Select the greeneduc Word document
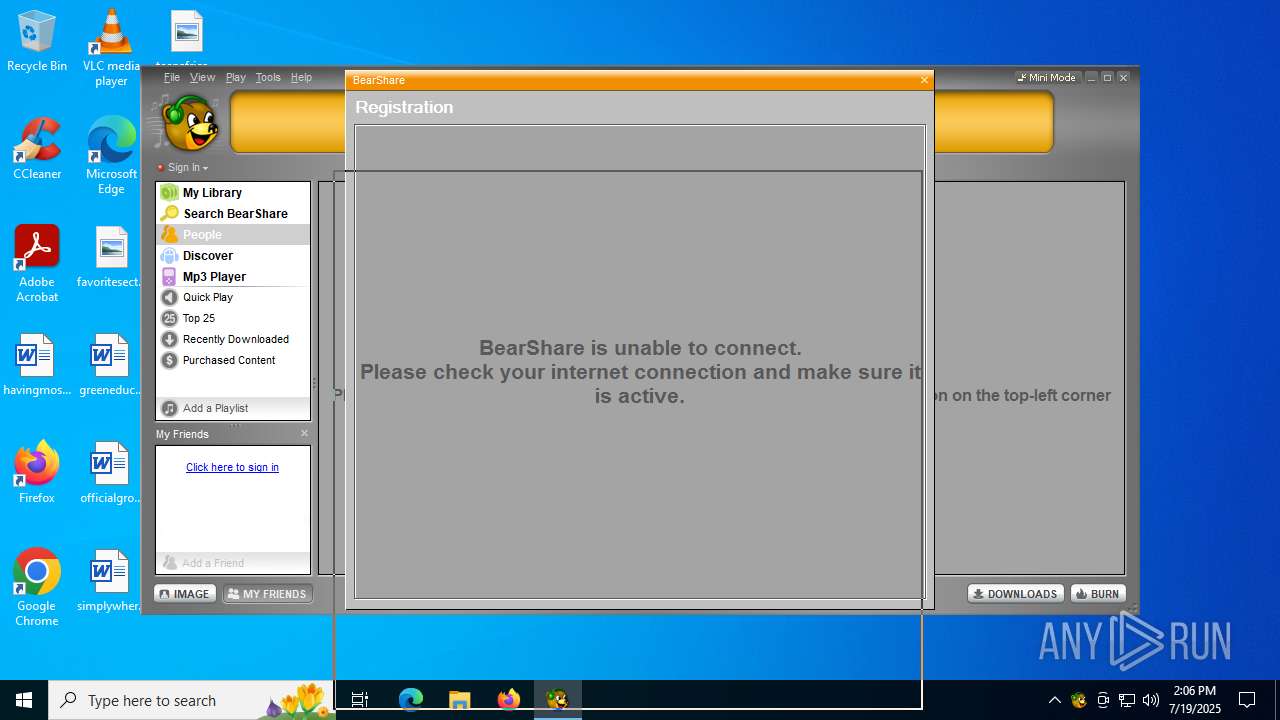The height and width of the screenshot is (720, 1280). [x=111, y=365]
